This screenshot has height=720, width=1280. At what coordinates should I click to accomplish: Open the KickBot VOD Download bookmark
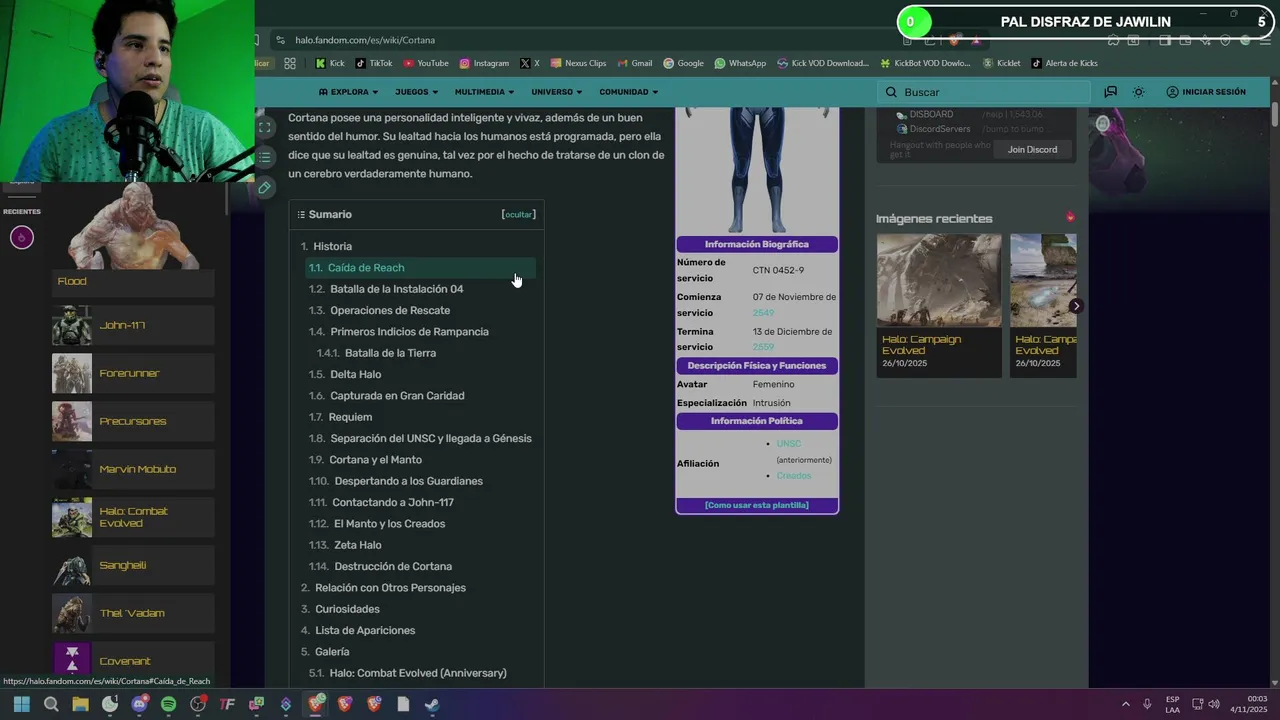(x=925, y=63)
